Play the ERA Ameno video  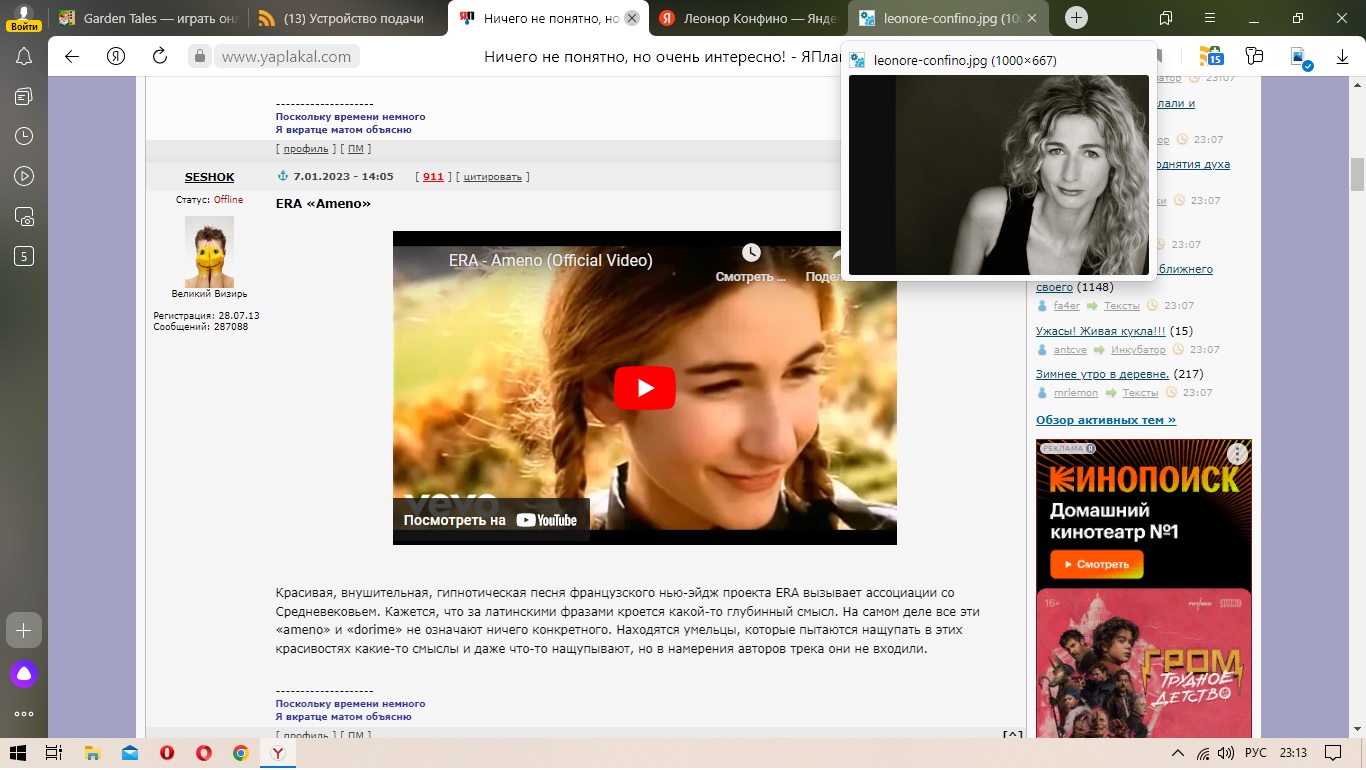point(644,388)
